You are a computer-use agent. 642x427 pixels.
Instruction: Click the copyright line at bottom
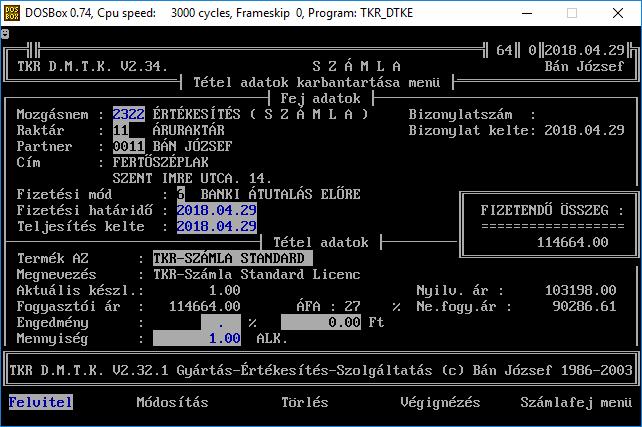coord(321,370)
